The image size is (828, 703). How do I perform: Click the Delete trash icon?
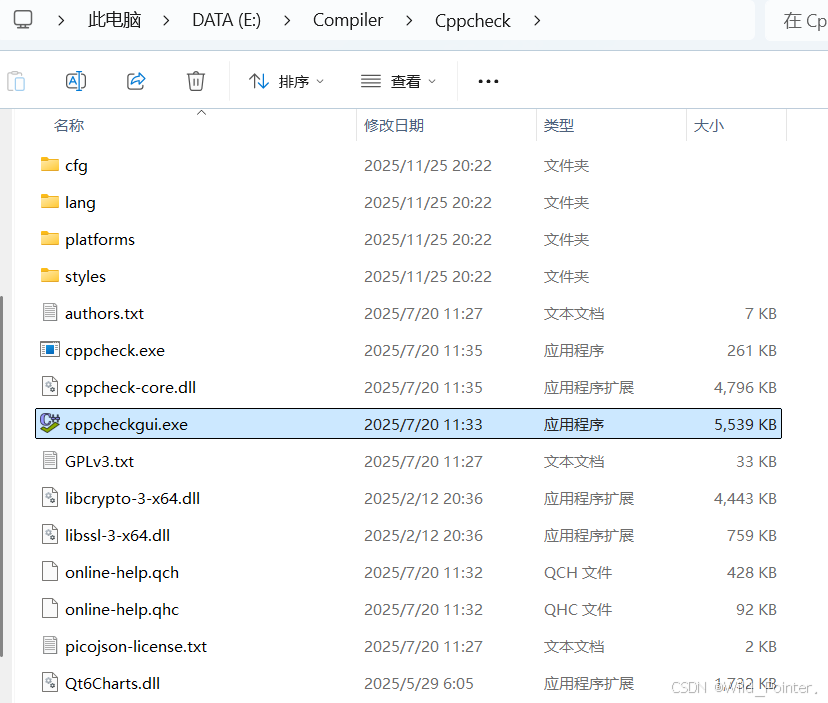pyautogui.click(x=196, y=81)
